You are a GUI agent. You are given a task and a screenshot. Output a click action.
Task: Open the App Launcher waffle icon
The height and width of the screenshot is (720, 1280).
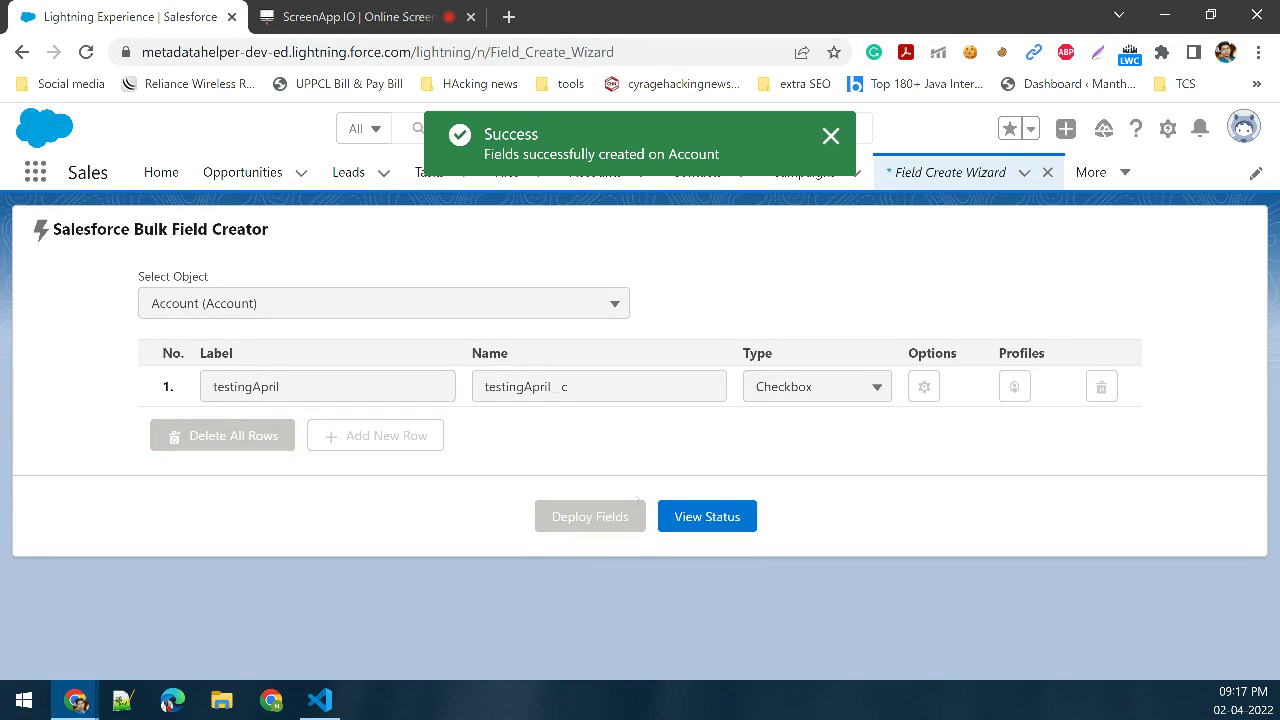pos(34,172)
